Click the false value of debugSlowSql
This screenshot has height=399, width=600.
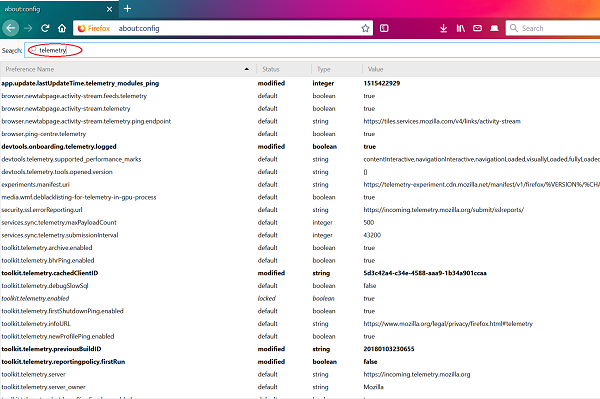point(370,285)
